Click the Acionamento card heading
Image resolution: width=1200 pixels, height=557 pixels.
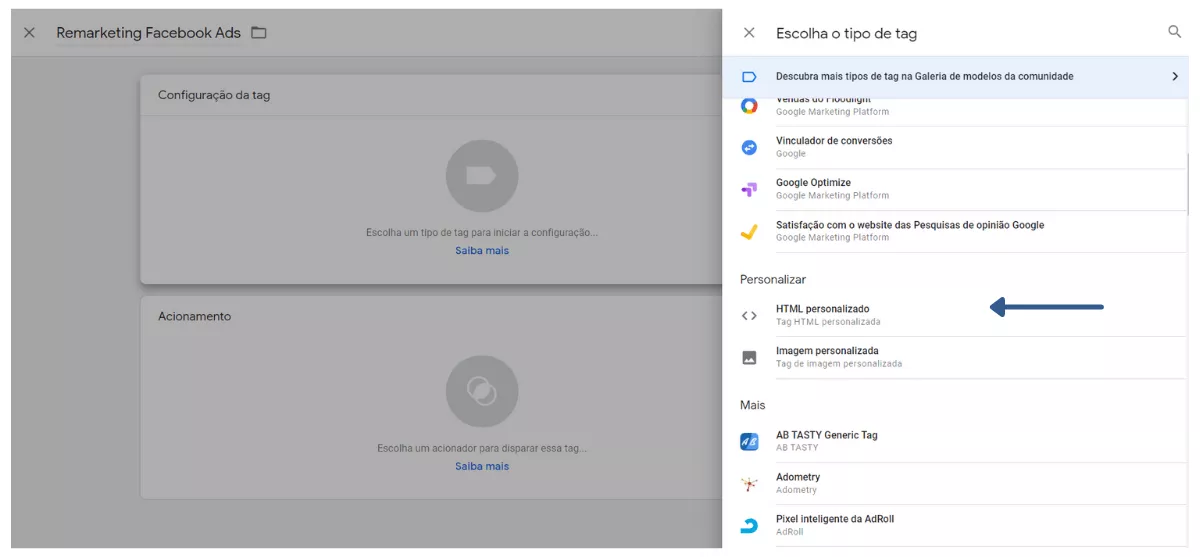click(x=194, y=316)
